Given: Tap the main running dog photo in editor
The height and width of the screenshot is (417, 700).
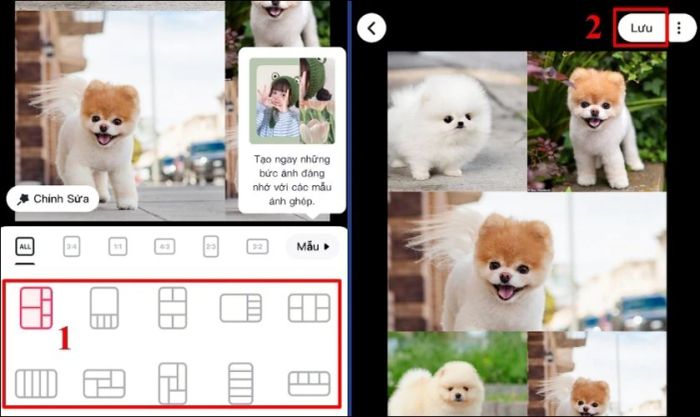Looking at the screenshot, I should [x=120, y=116].
